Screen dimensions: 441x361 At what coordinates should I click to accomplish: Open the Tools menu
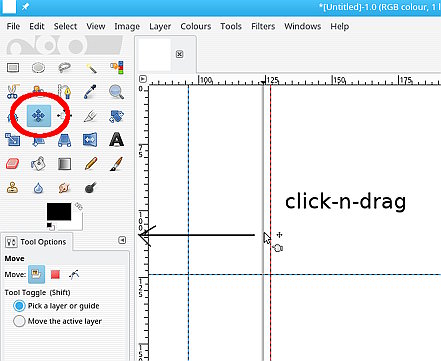231,26
